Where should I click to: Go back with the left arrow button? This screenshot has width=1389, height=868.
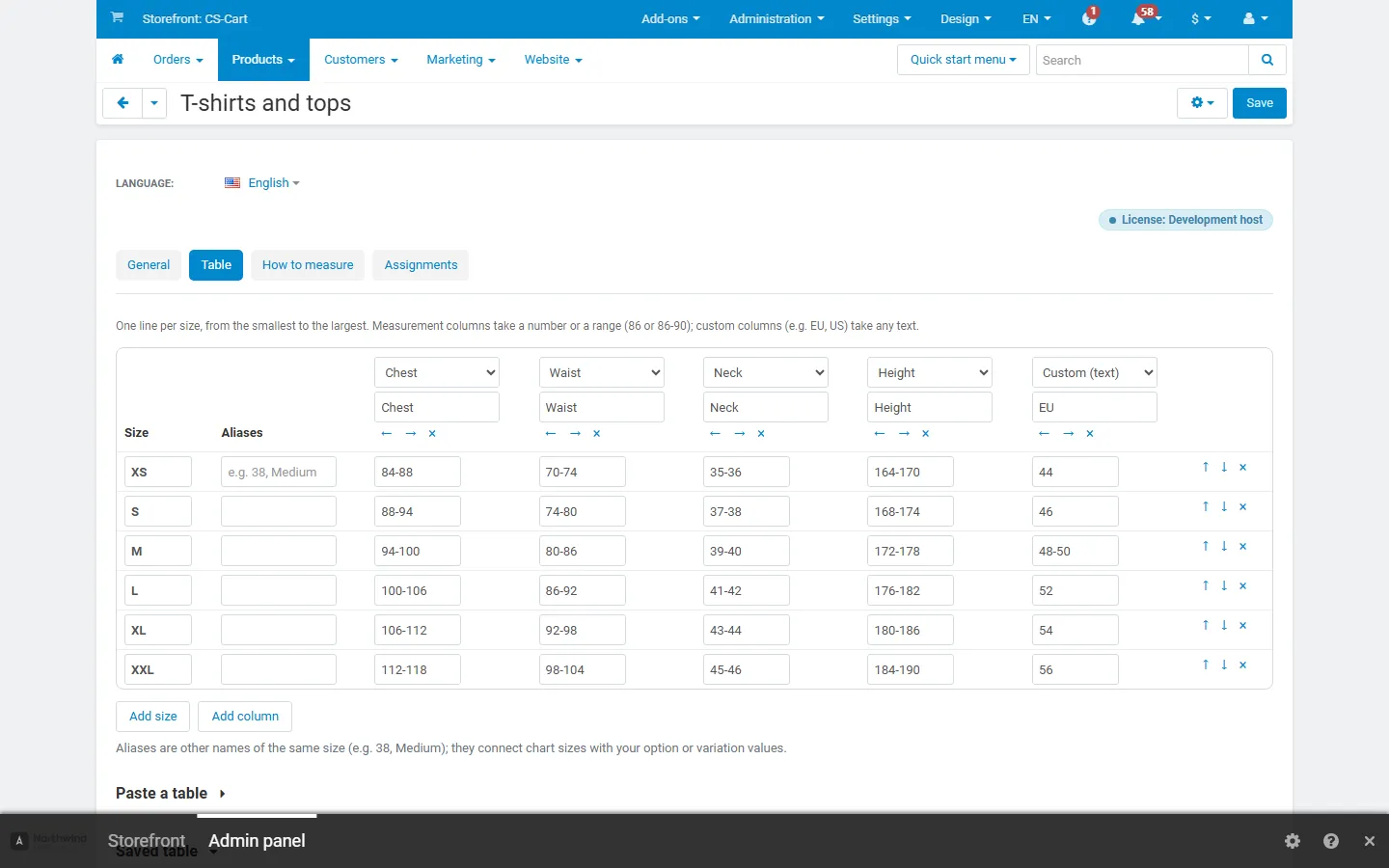(x=123, y=103)
